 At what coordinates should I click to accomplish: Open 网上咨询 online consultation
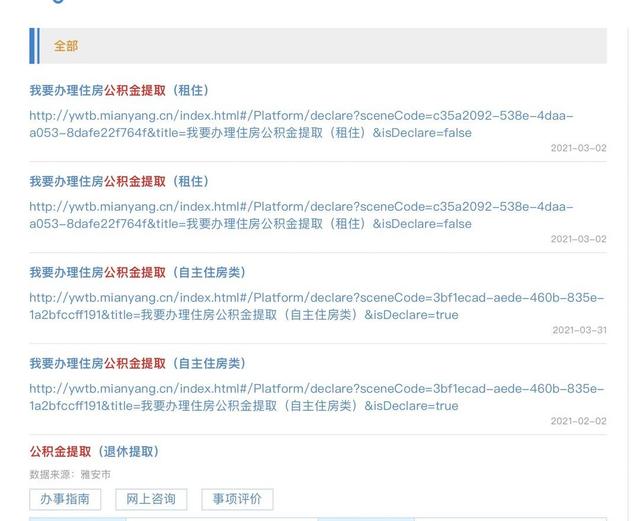coord(151,499)
